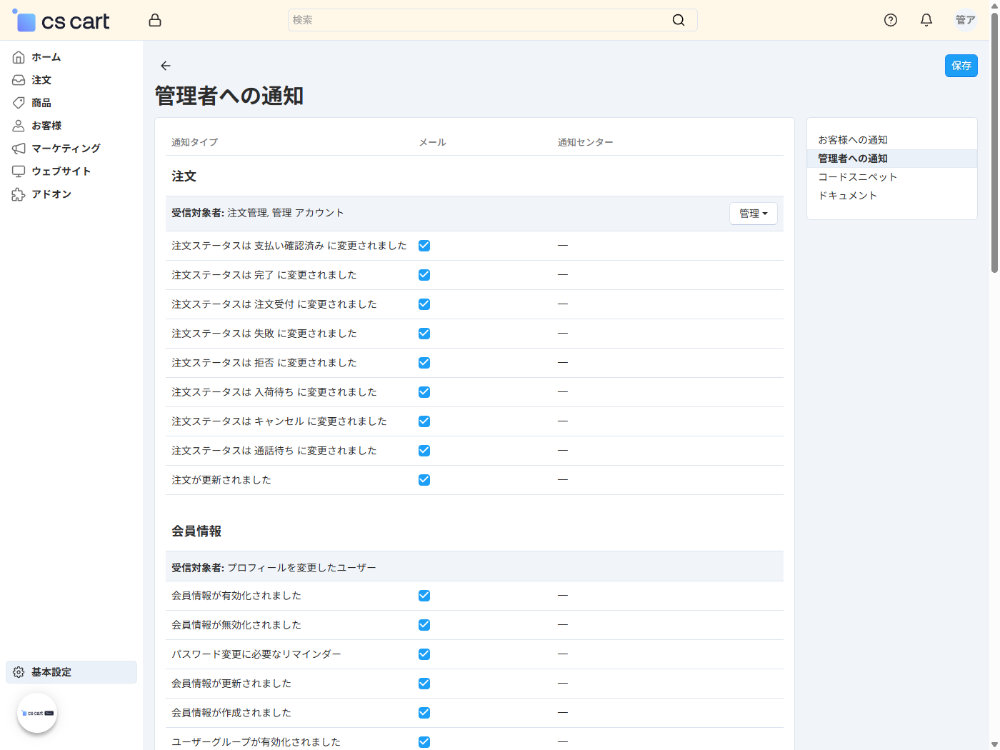
Task: Open the notifications bell icon
Action: tap(925, 19)
